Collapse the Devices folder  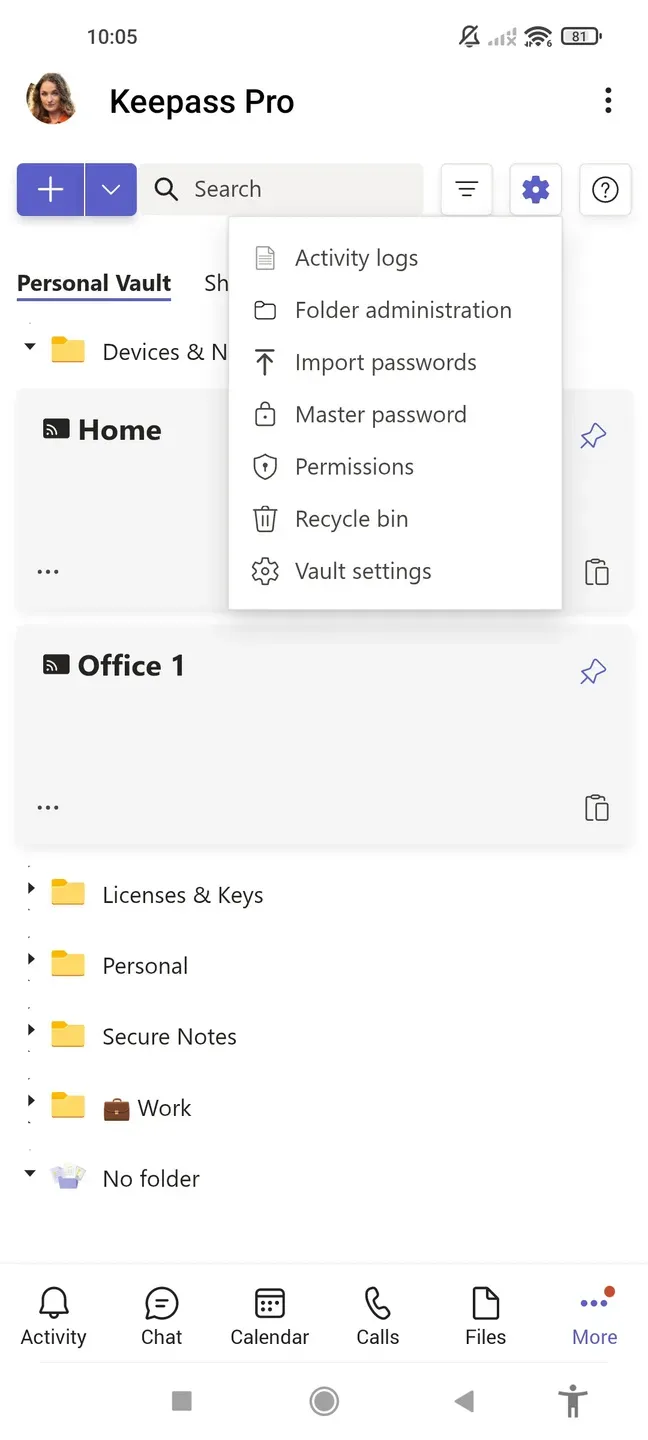point(29,350)
